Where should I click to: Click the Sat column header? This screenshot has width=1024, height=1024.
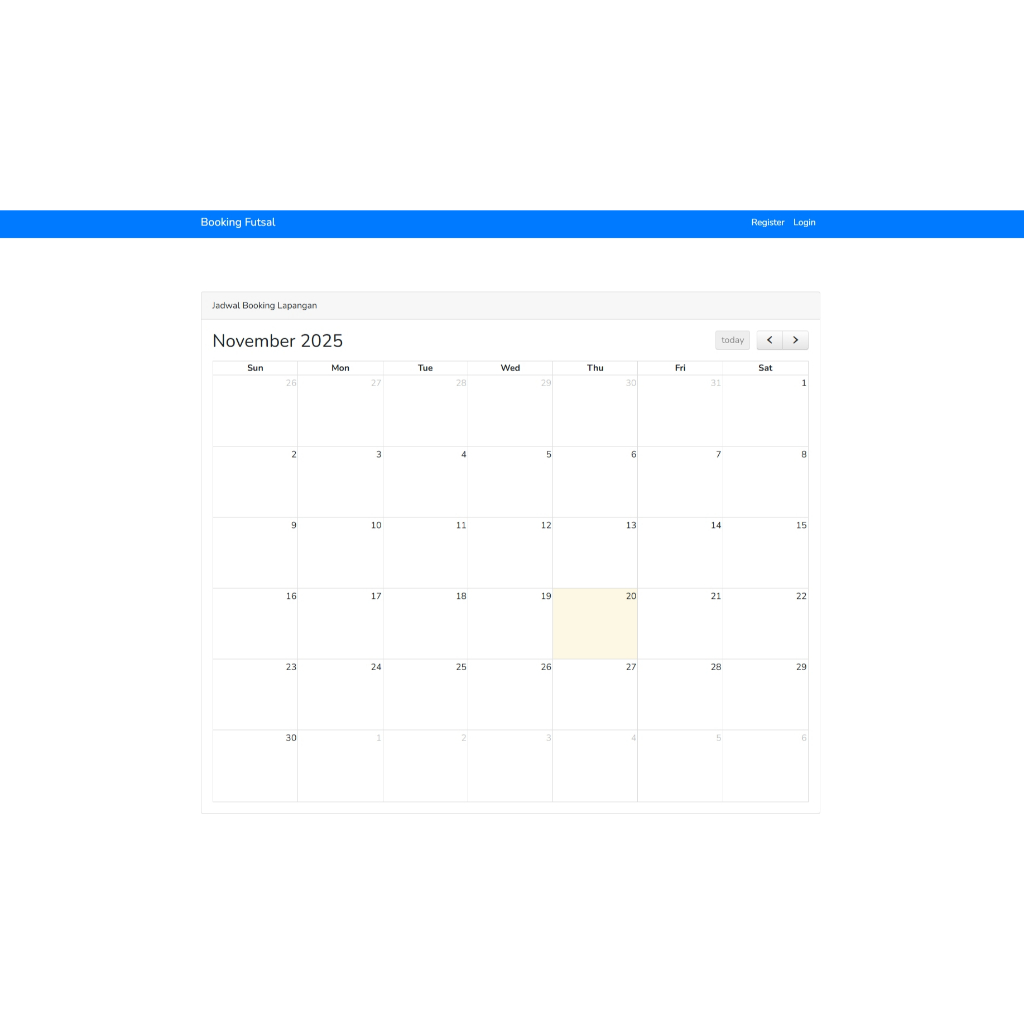(765, 368)
